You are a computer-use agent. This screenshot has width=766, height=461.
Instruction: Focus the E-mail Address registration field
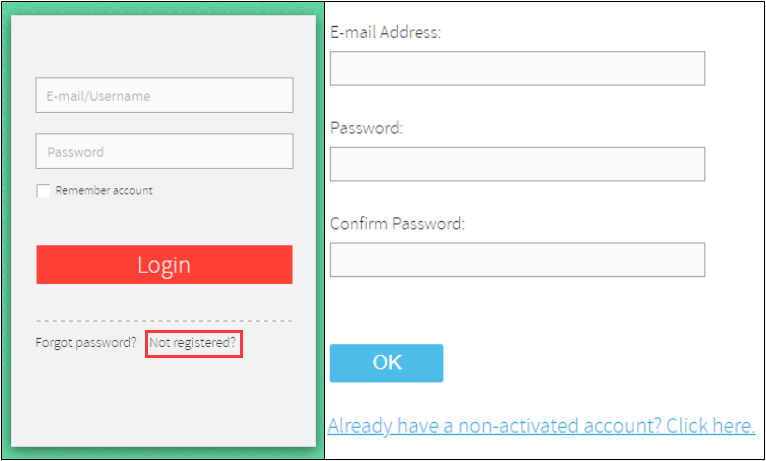point(517,69)
